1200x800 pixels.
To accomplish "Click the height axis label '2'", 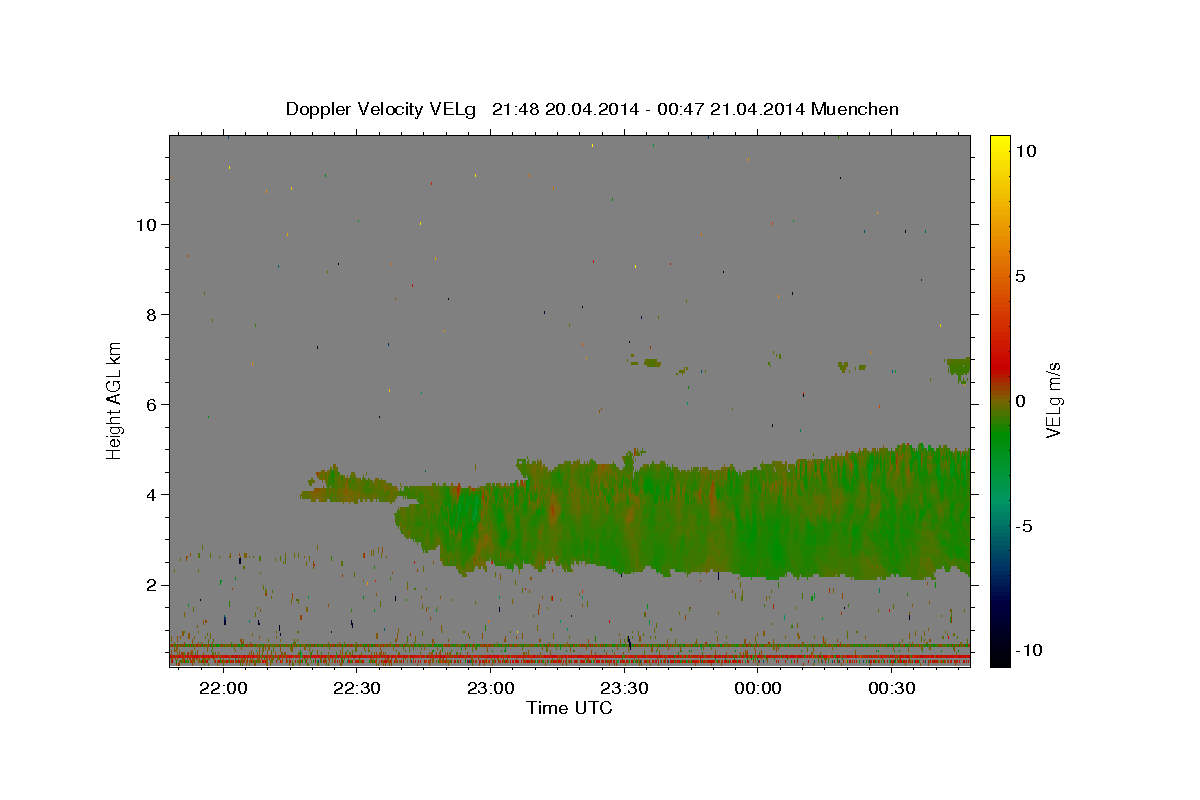I will (x=151, y=584).
